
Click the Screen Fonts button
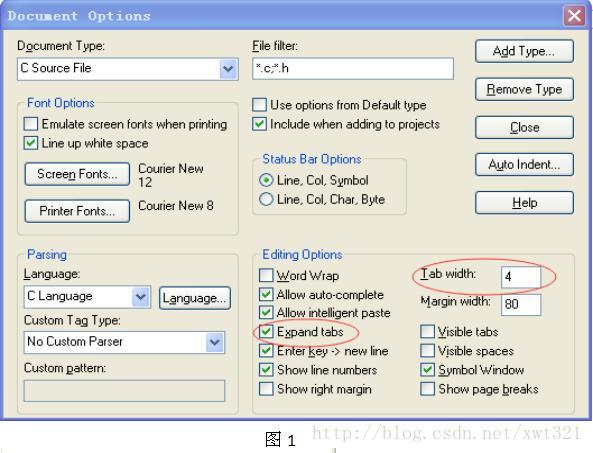tap(77, 174)
